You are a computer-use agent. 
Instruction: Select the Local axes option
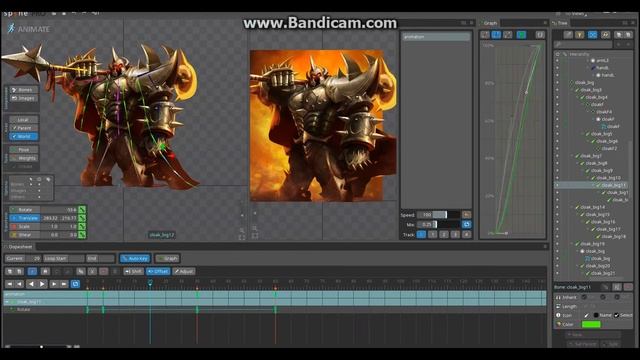(x=24, y=120)
